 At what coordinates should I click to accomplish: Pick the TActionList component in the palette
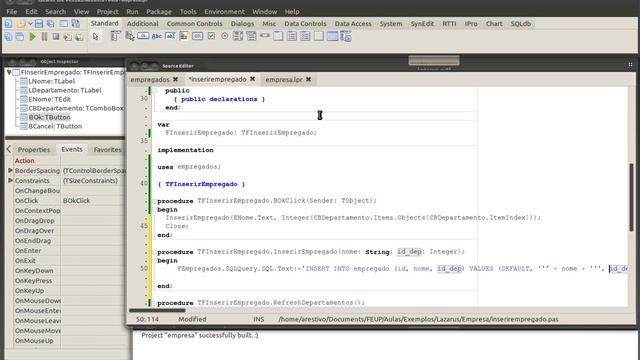coord(346,36)
